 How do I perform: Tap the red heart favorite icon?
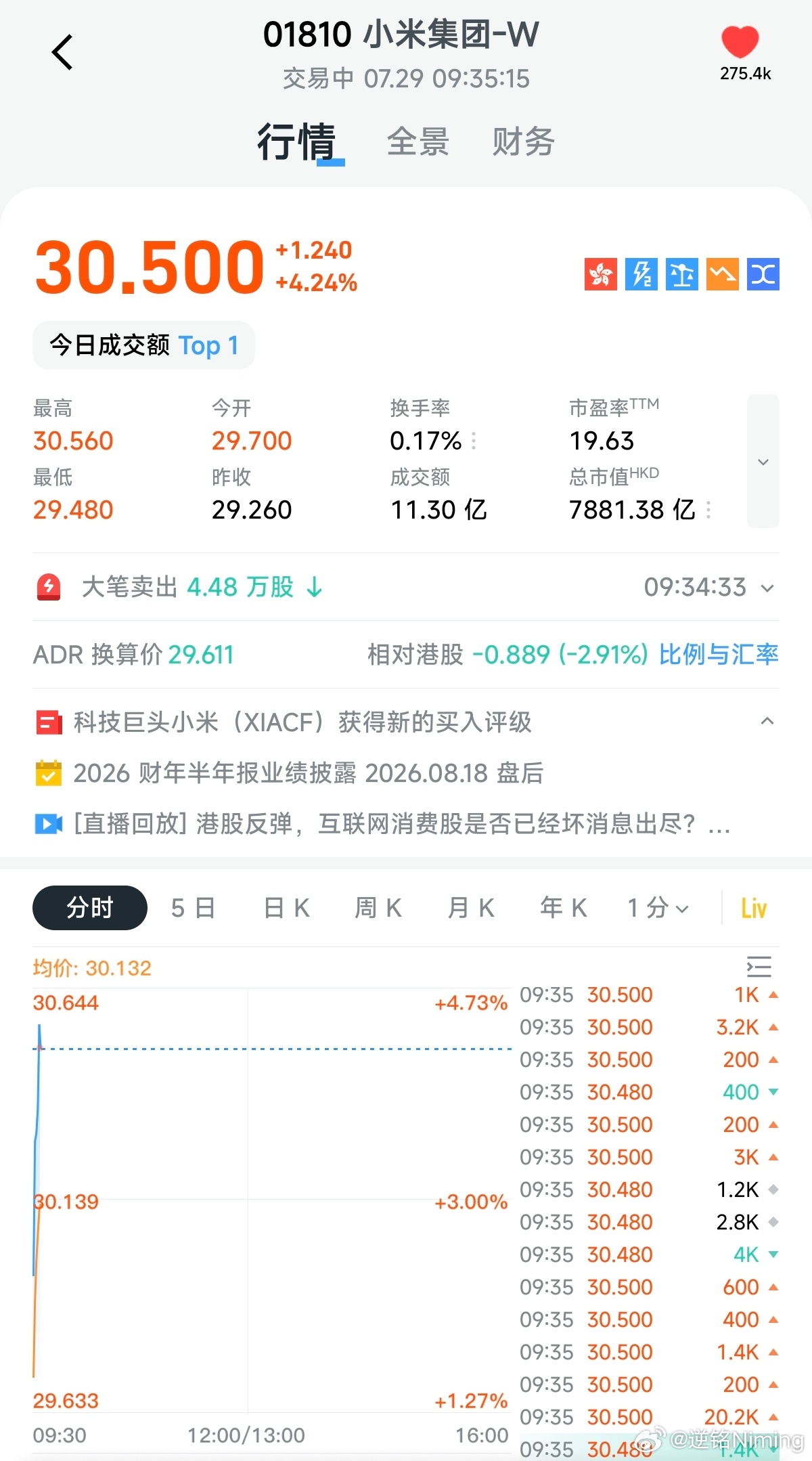click(x=740, y=42)
